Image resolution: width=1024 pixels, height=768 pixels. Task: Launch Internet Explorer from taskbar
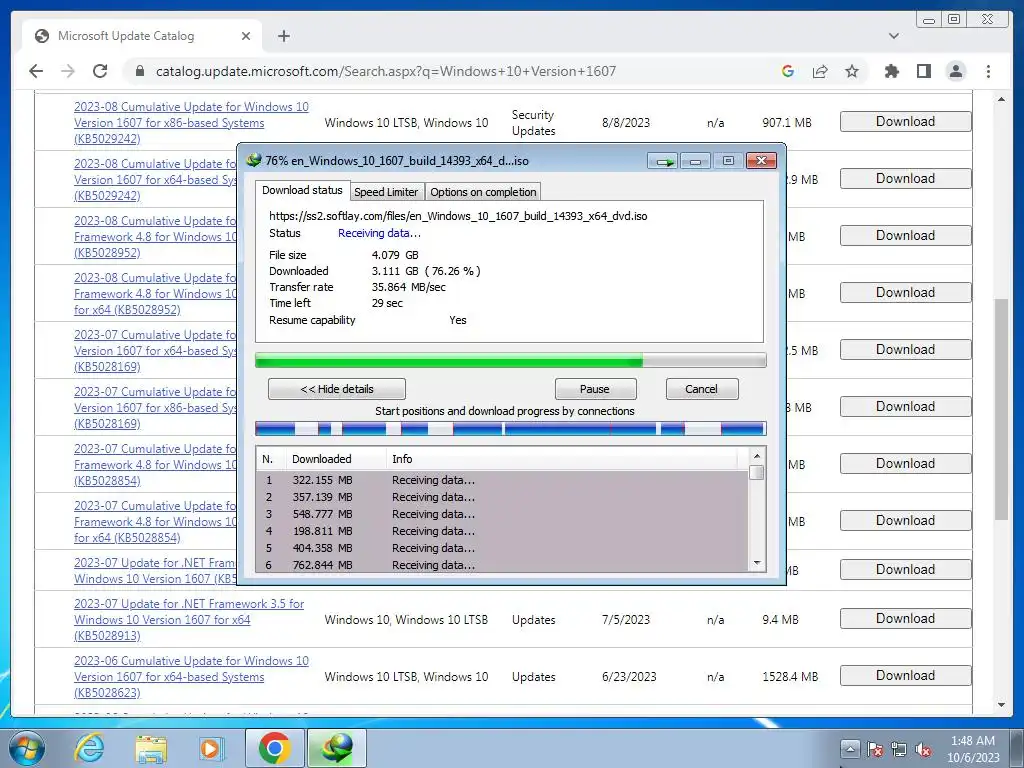[x=89, y=748]
